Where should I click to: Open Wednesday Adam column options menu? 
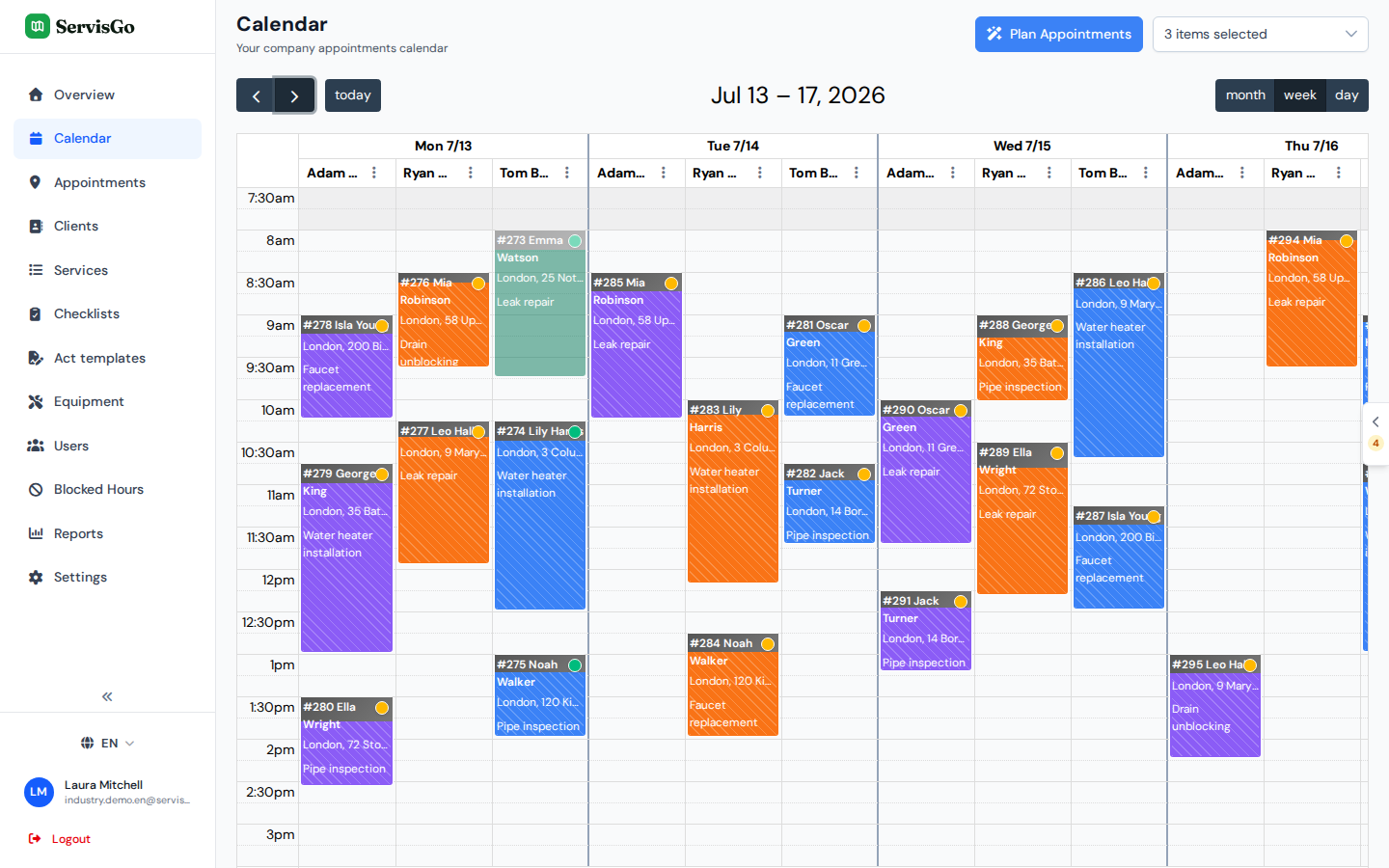pos(953,173)
